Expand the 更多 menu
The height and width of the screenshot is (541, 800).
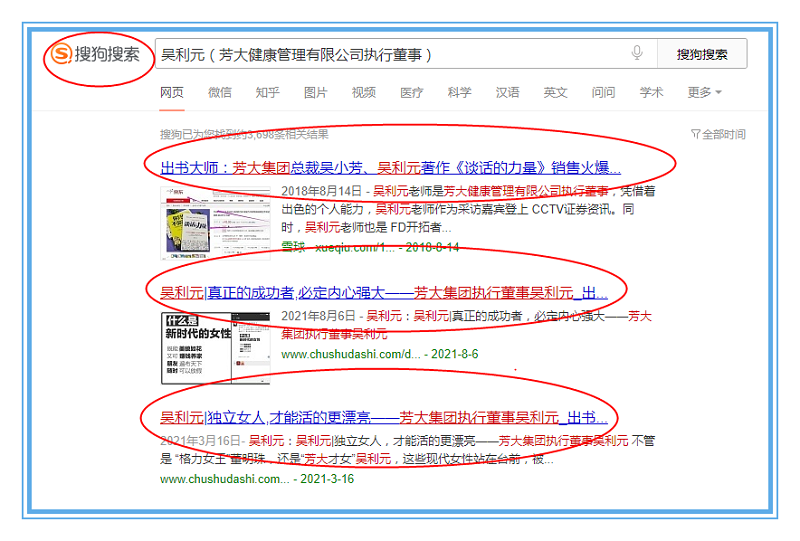(704, 93)
